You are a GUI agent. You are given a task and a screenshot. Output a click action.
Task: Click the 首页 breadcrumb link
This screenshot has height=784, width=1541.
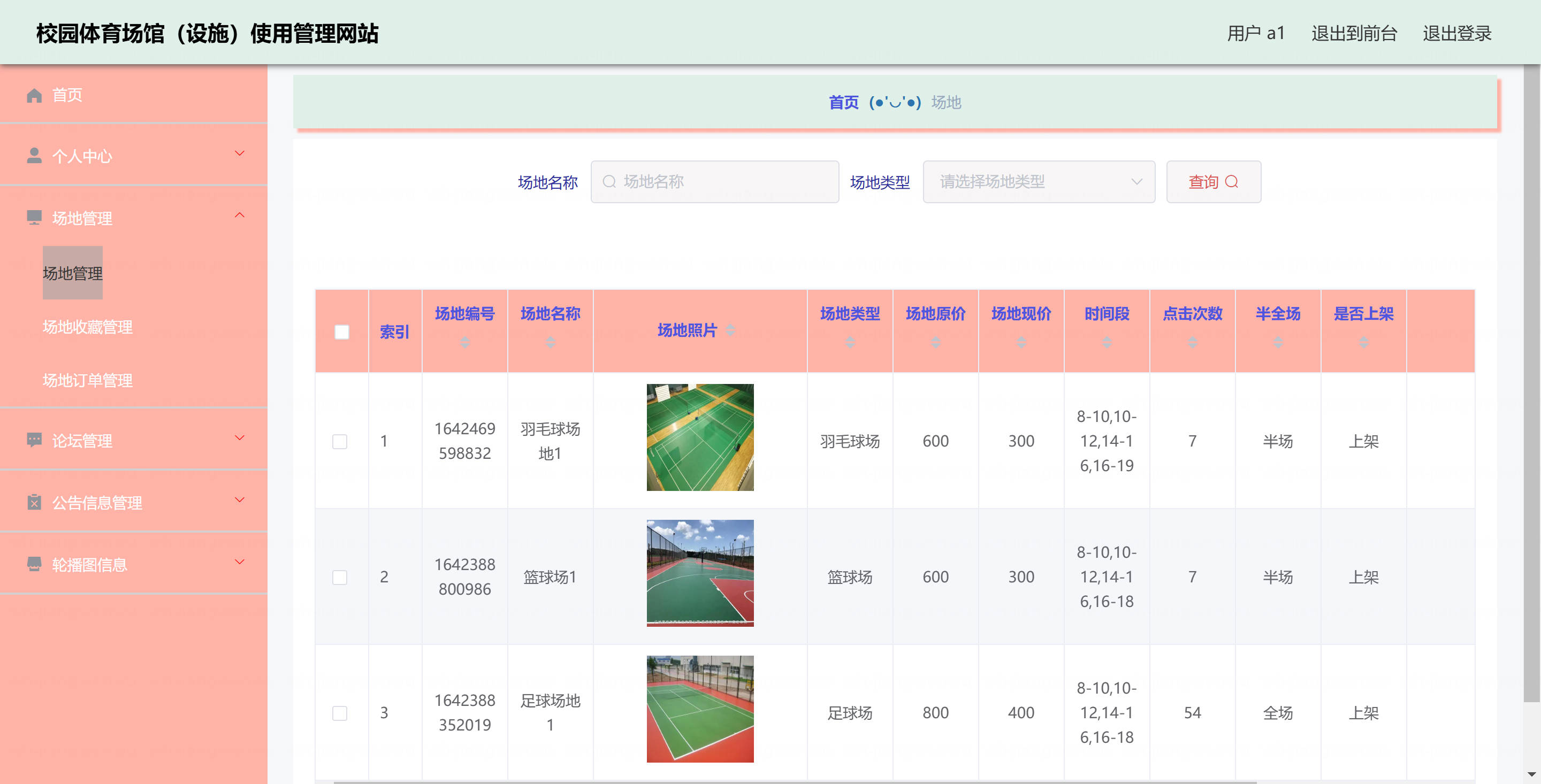[843, 102]
